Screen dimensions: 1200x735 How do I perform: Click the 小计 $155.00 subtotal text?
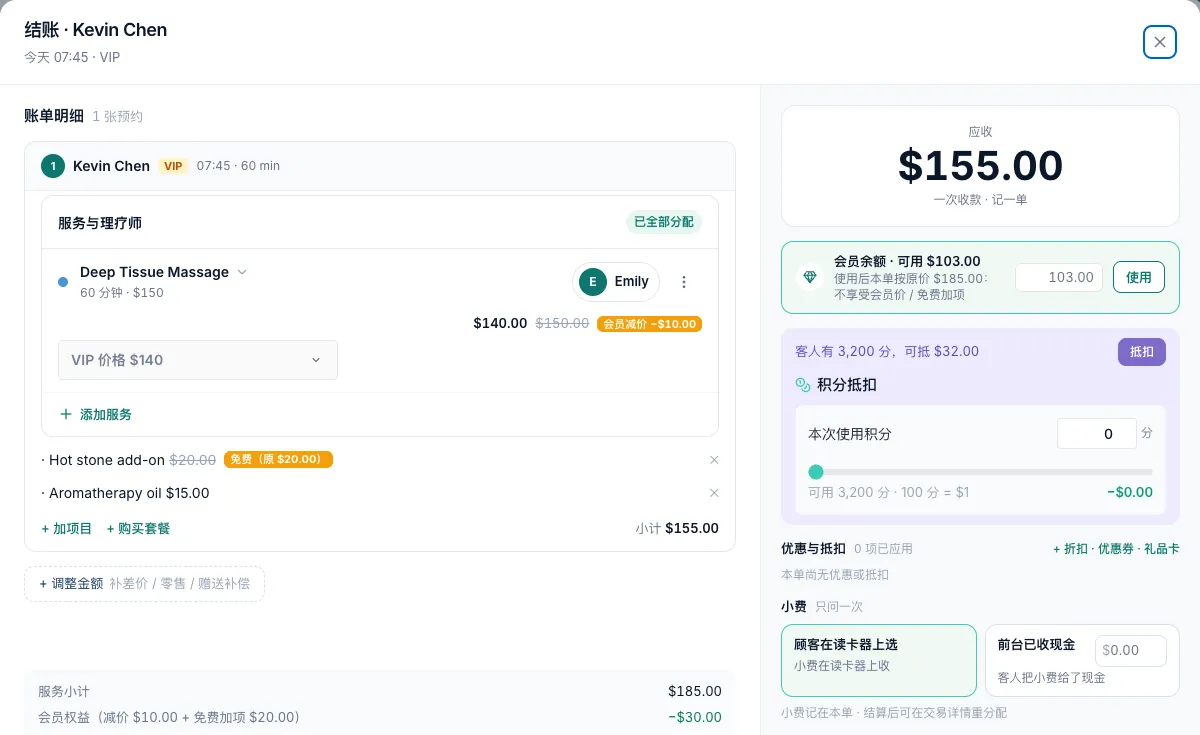(677, 528)
